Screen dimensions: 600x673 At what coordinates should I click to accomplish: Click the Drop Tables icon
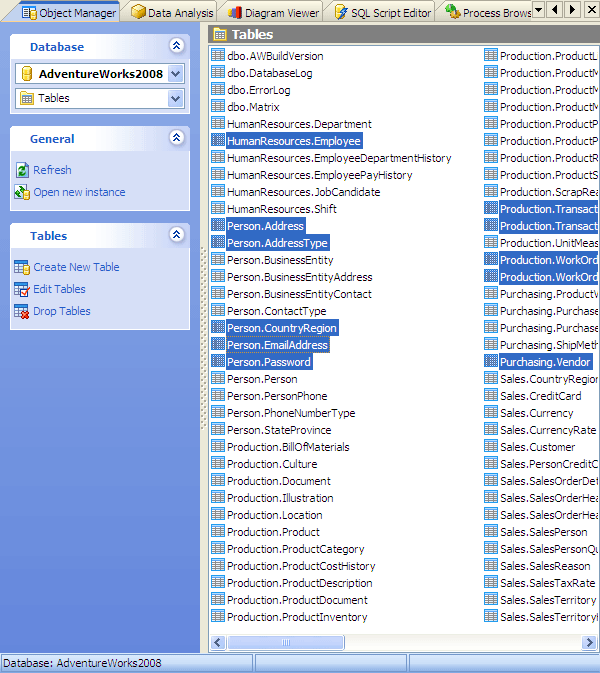[x=21, y=311]
